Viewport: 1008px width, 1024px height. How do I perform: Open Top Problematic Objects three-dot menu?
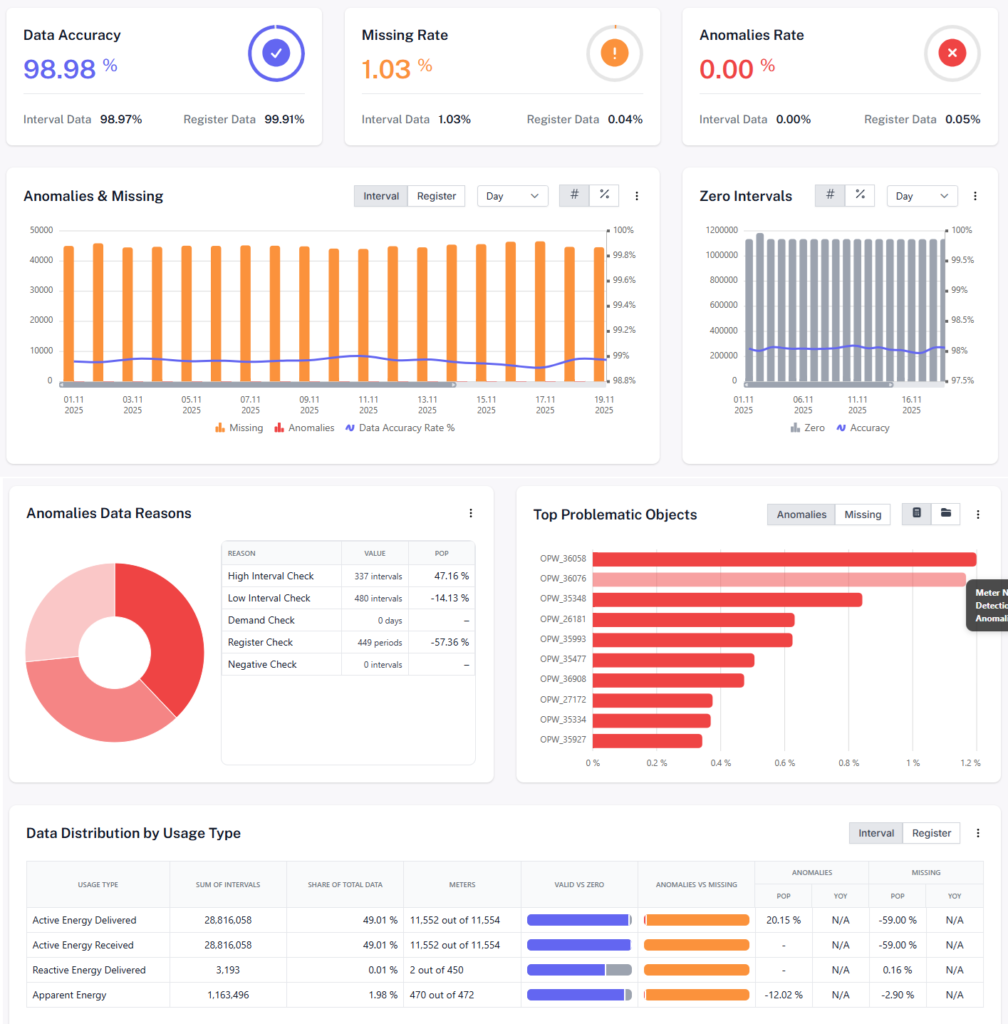(x=977, y=515)
